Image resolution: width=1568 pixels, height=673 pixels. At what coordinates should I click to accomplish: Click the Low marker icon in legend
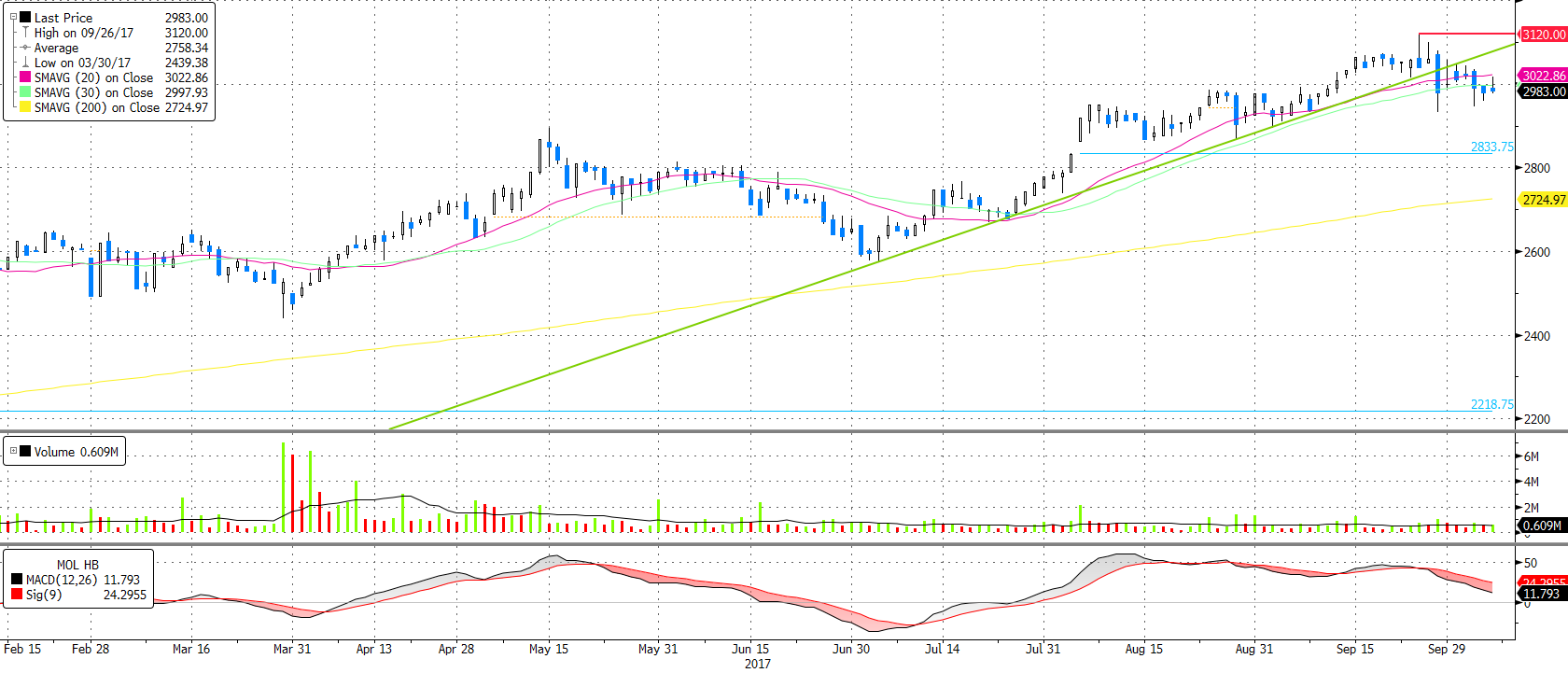pos(25,63)
